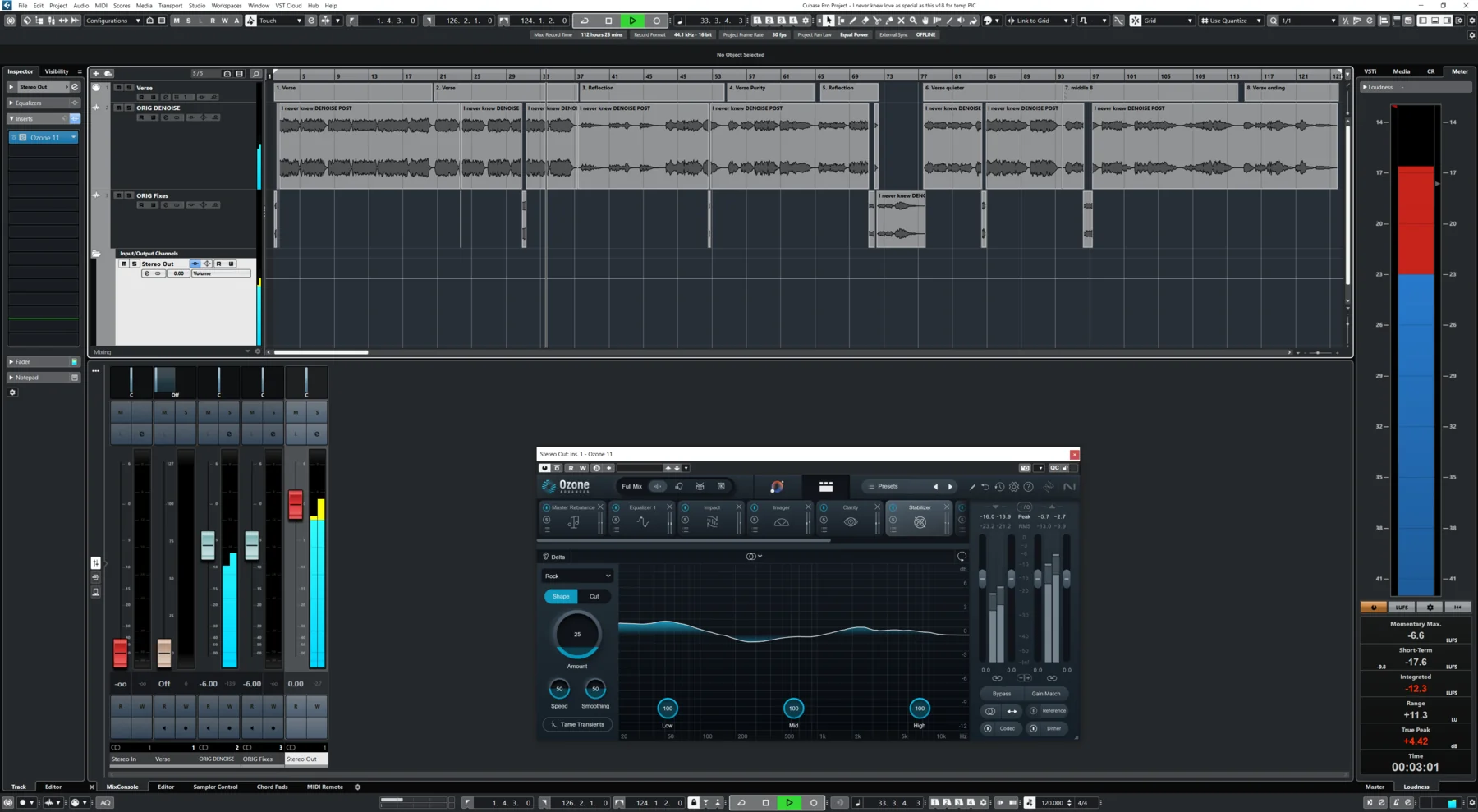Adjust Stabilizer Amount knob
The height and width of the screenshot is (812, 1478).
pyautogui.click(x=577, y=634)
